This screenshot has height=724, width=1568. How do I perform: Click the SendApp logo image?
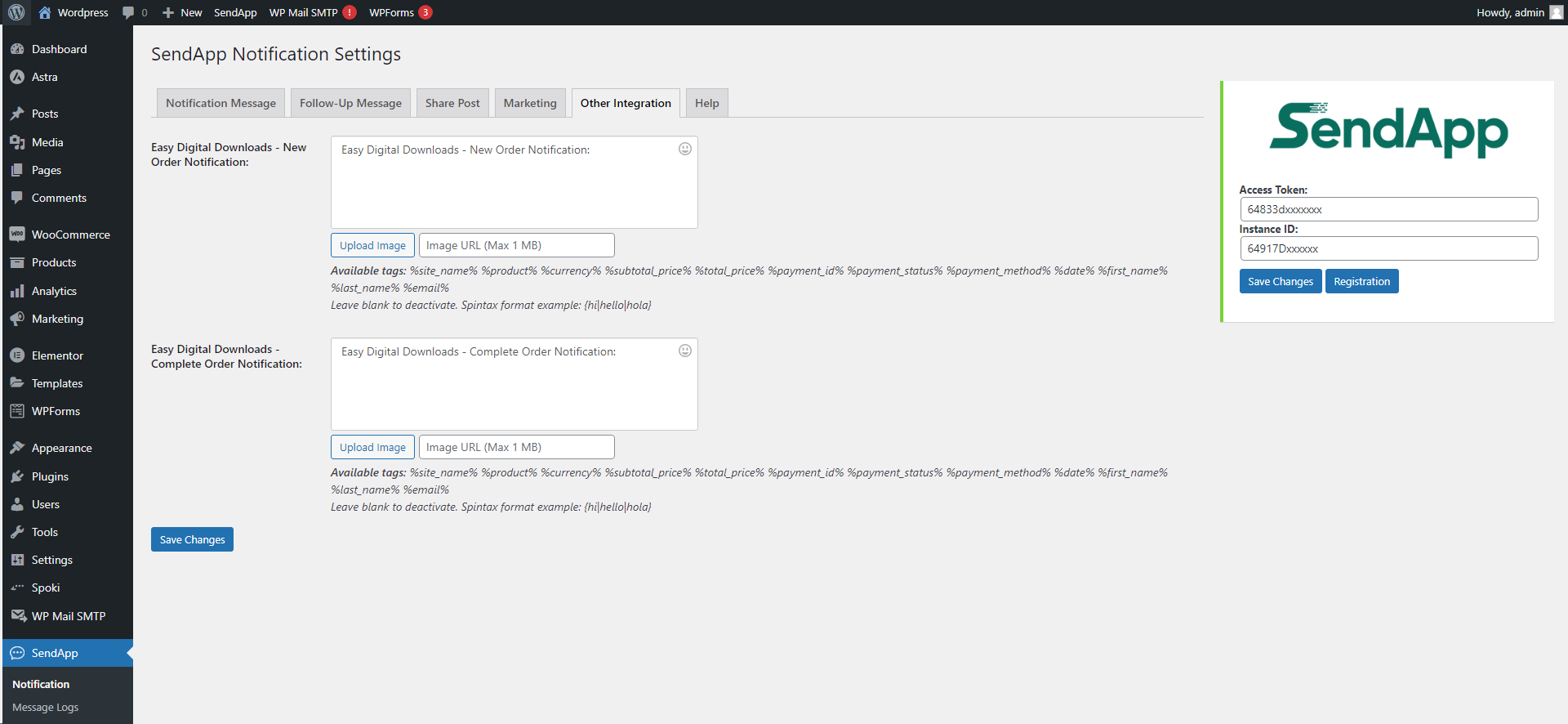pyautogui.click(x=1389, y=130)
